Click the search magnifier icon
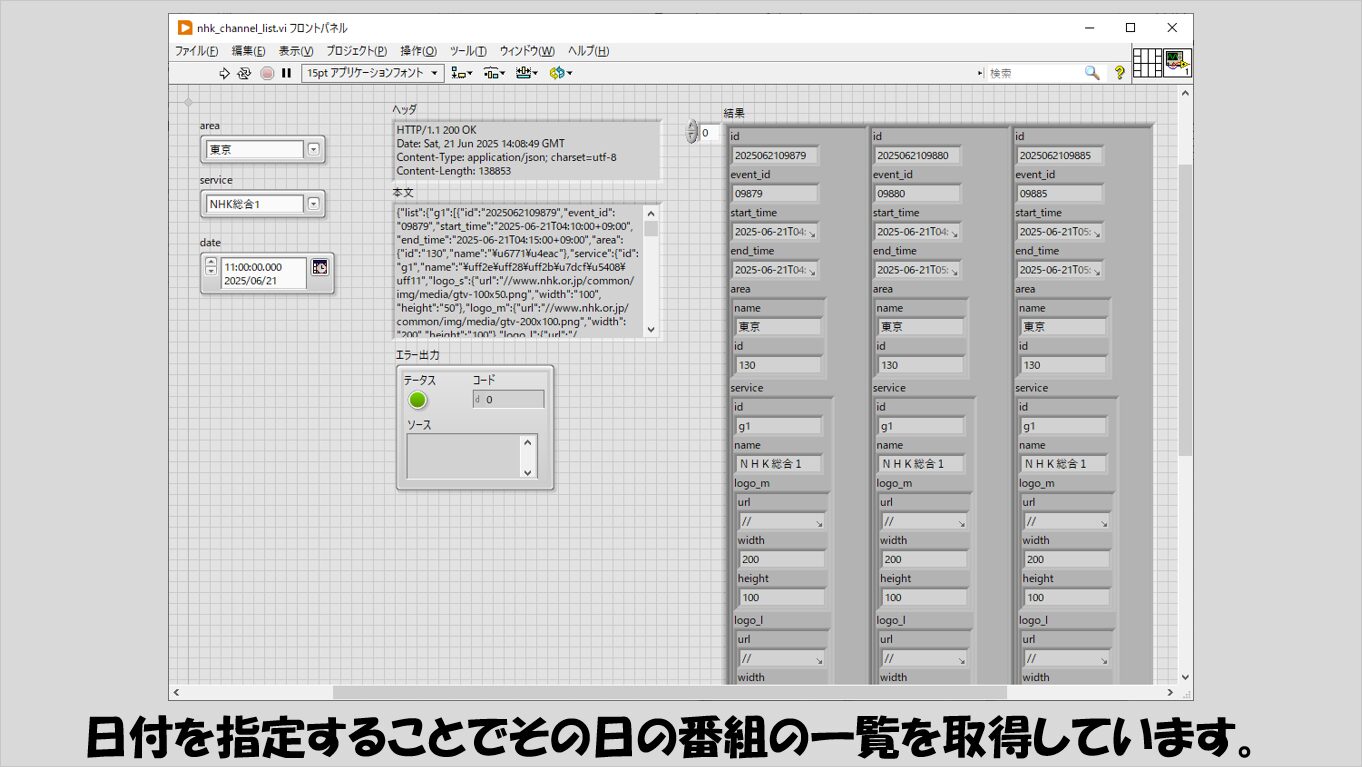The width and height of the screenshot is (1362, 767). tap(1092, 73)
